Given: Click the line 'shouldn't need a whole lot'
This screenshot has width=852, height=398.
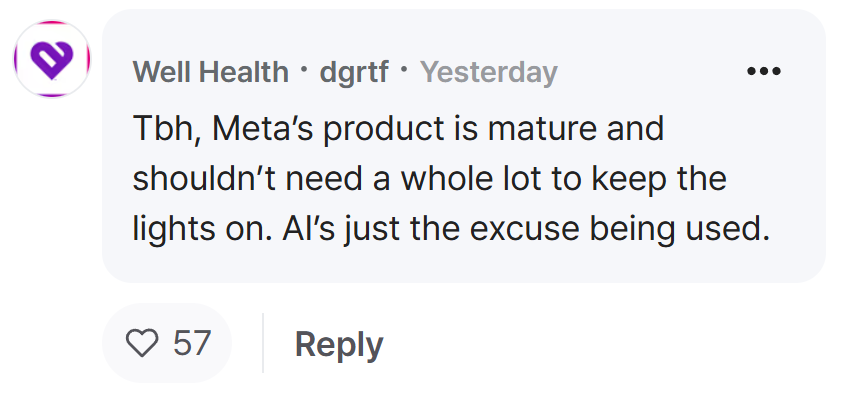Looking at the screenshot, I should point(337,179).
